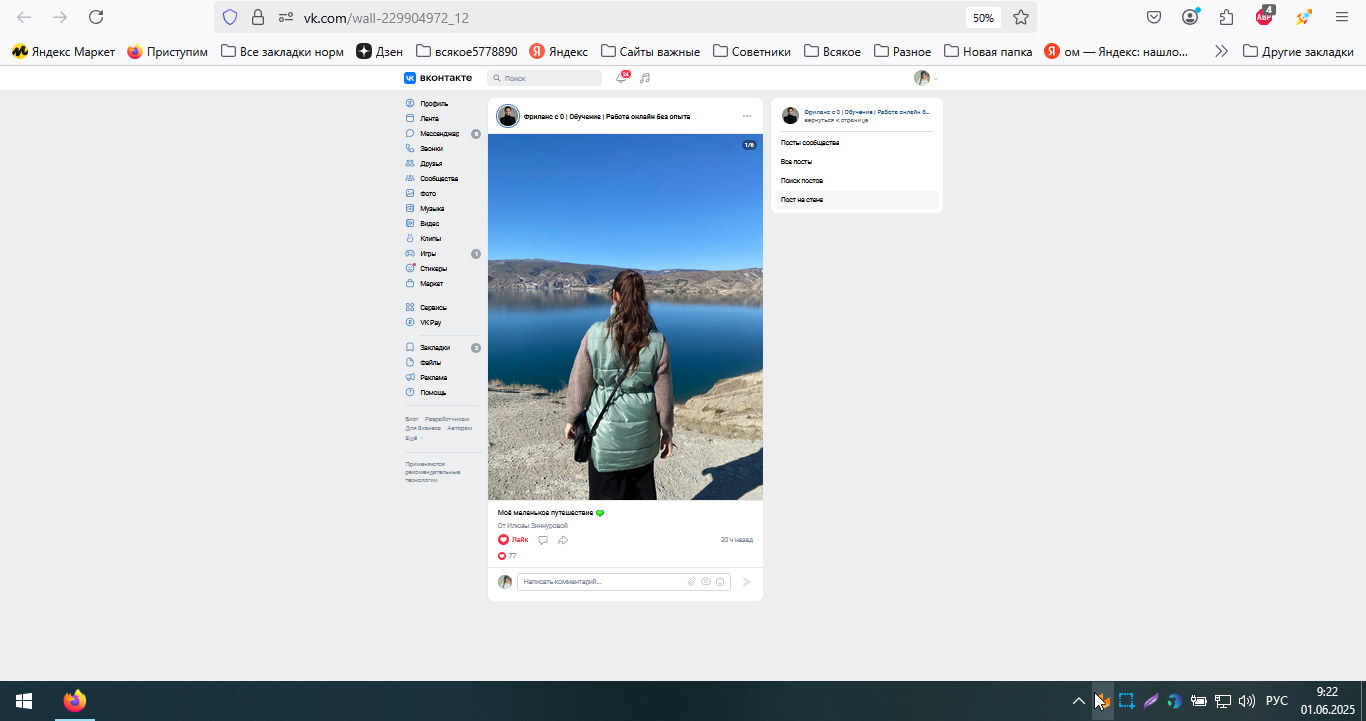Toggle the red Лайк heart button

click(513, 540)
